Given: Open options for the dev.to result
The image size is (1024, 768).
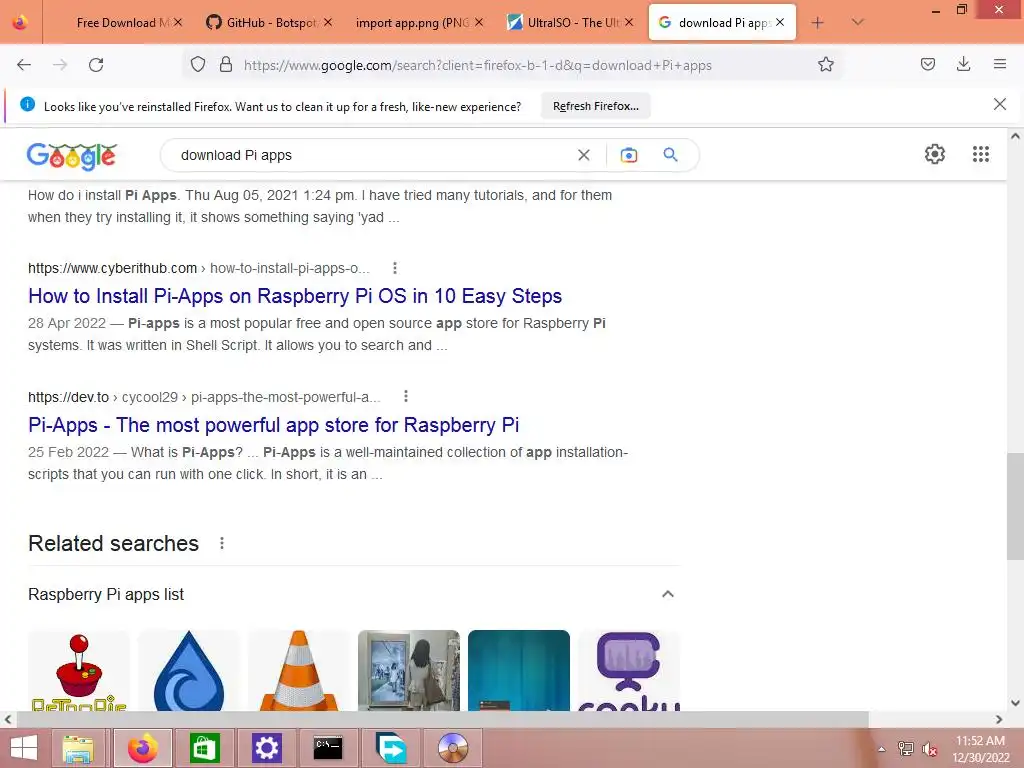Looking at the screenshot, I should [x=406, y=396].
